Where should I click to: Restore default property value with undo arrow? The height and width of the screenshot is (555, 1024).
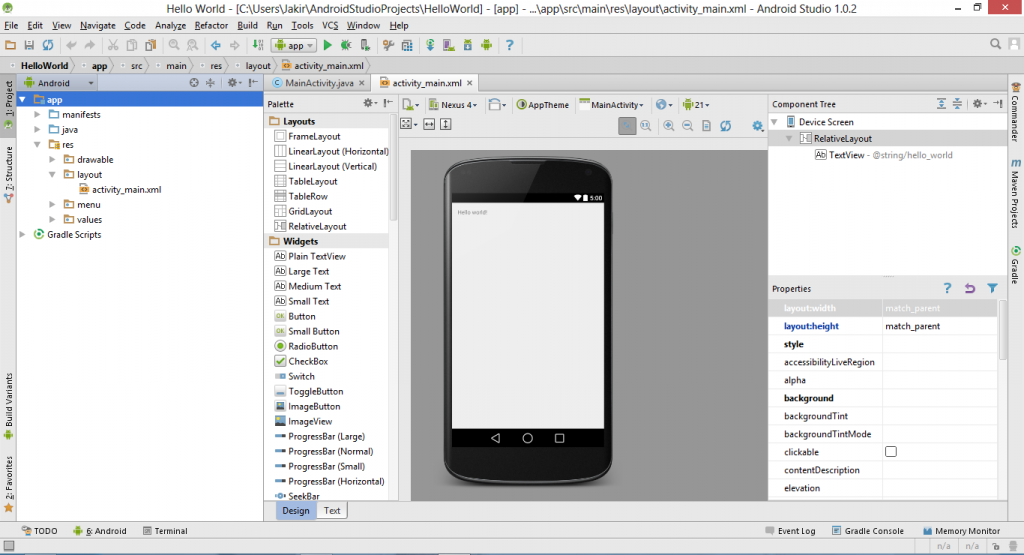tap(970, 288)
